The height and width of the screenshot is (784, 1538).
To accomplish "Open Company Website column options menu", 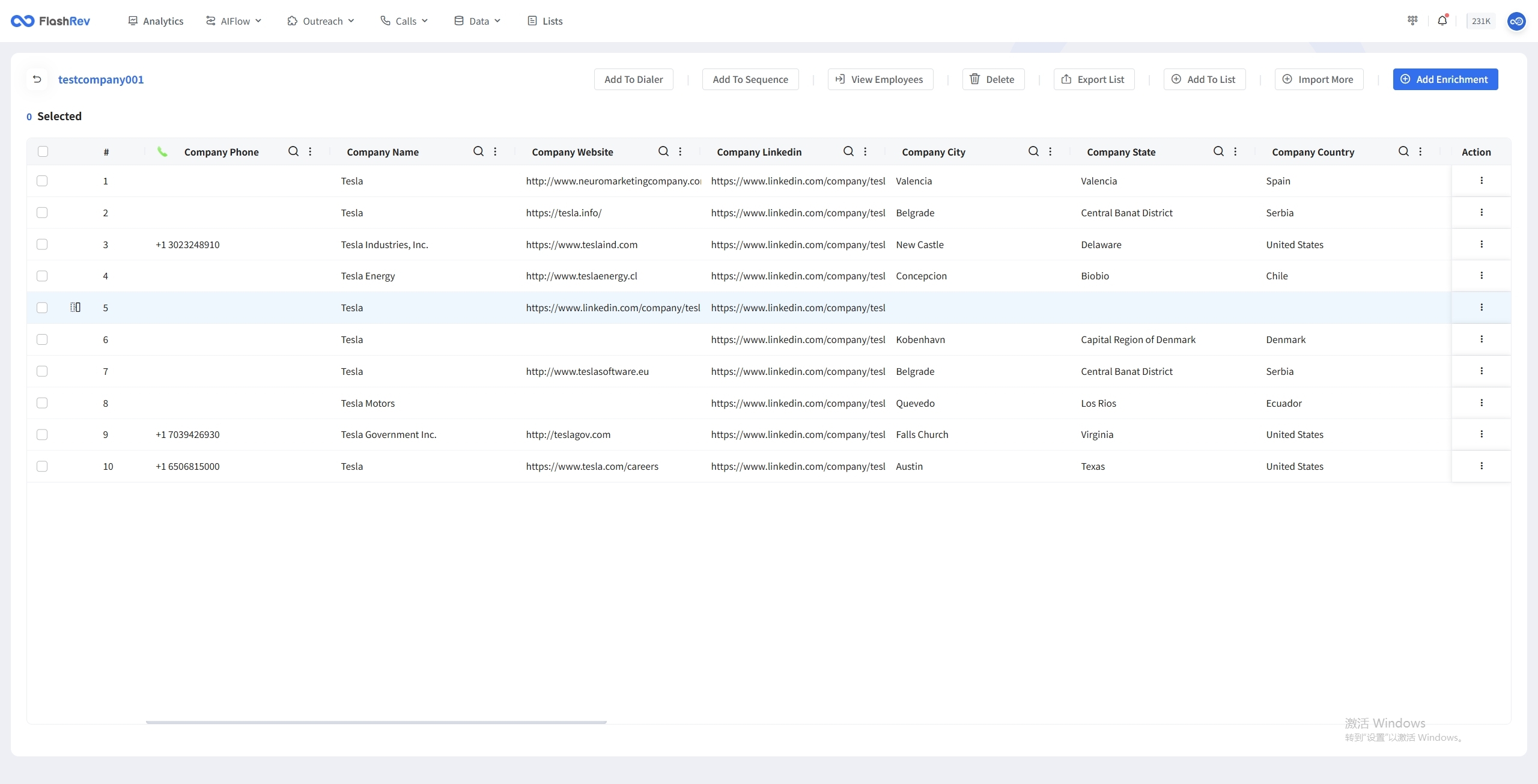I will pos(680,151).
